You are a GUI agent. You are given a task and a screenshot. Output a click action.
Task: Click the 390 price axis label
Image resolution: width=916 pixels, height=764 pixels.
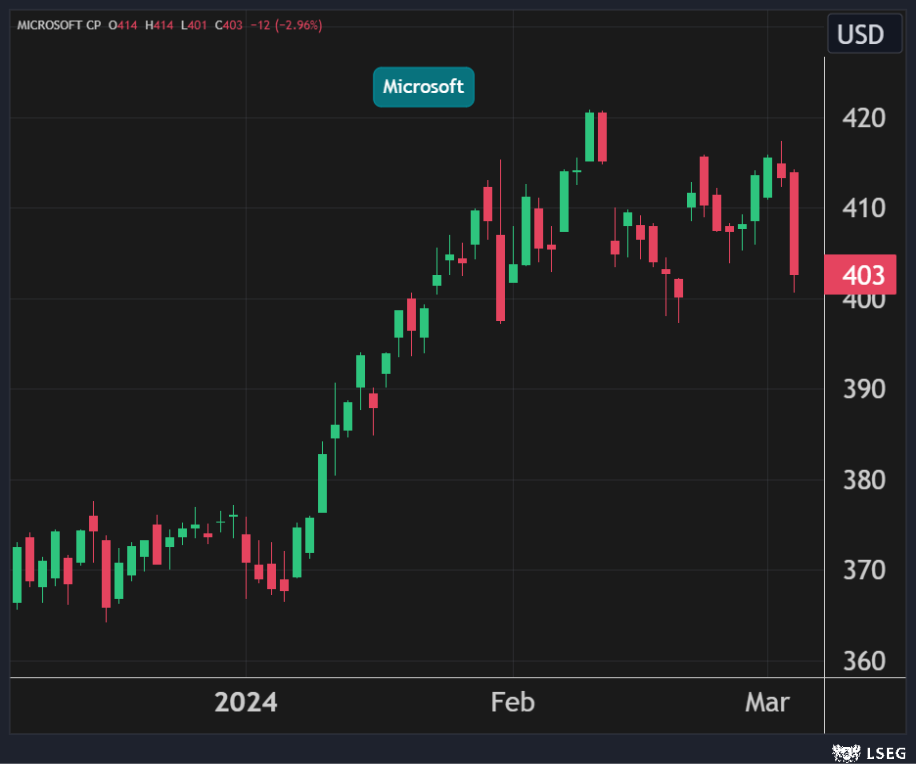coord(864,390)
